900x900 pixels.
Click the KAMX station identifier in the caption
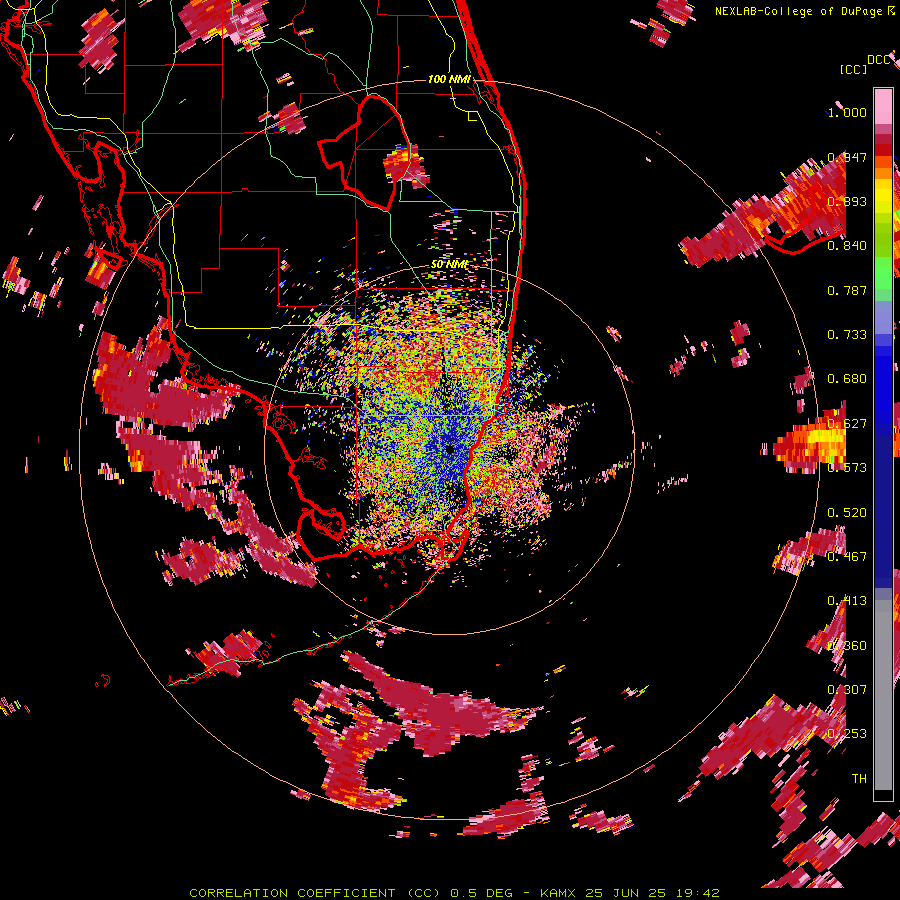tap(560, 893)
